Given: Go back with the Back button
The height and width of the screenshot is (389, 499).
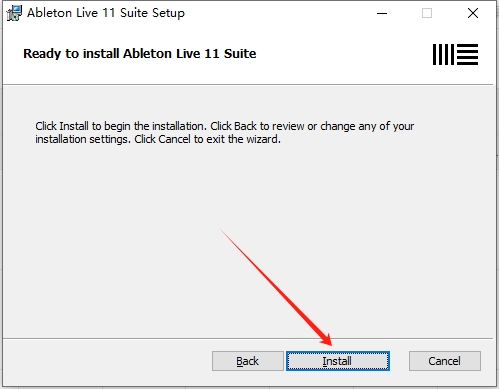Looking at the screenshot, I should coord(248,361).
